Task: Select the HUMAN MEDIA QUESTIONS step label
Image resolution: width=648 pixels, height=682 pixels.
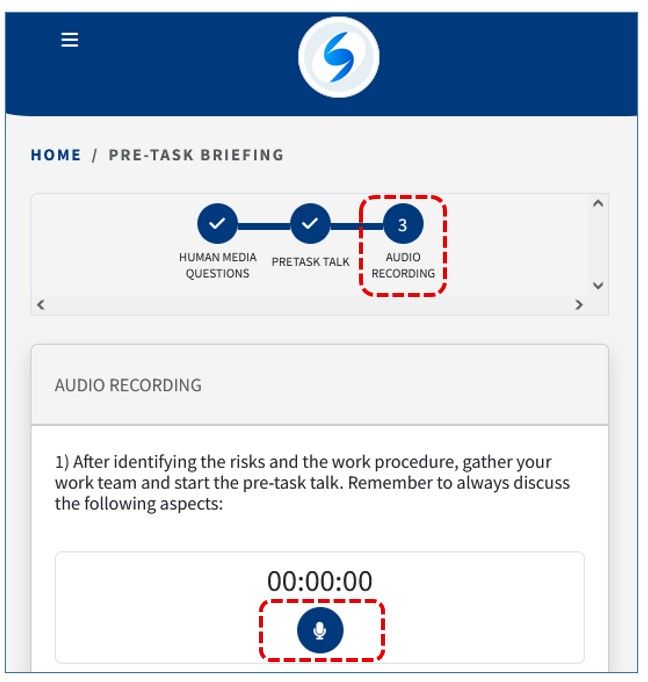Action: point(217,265)
